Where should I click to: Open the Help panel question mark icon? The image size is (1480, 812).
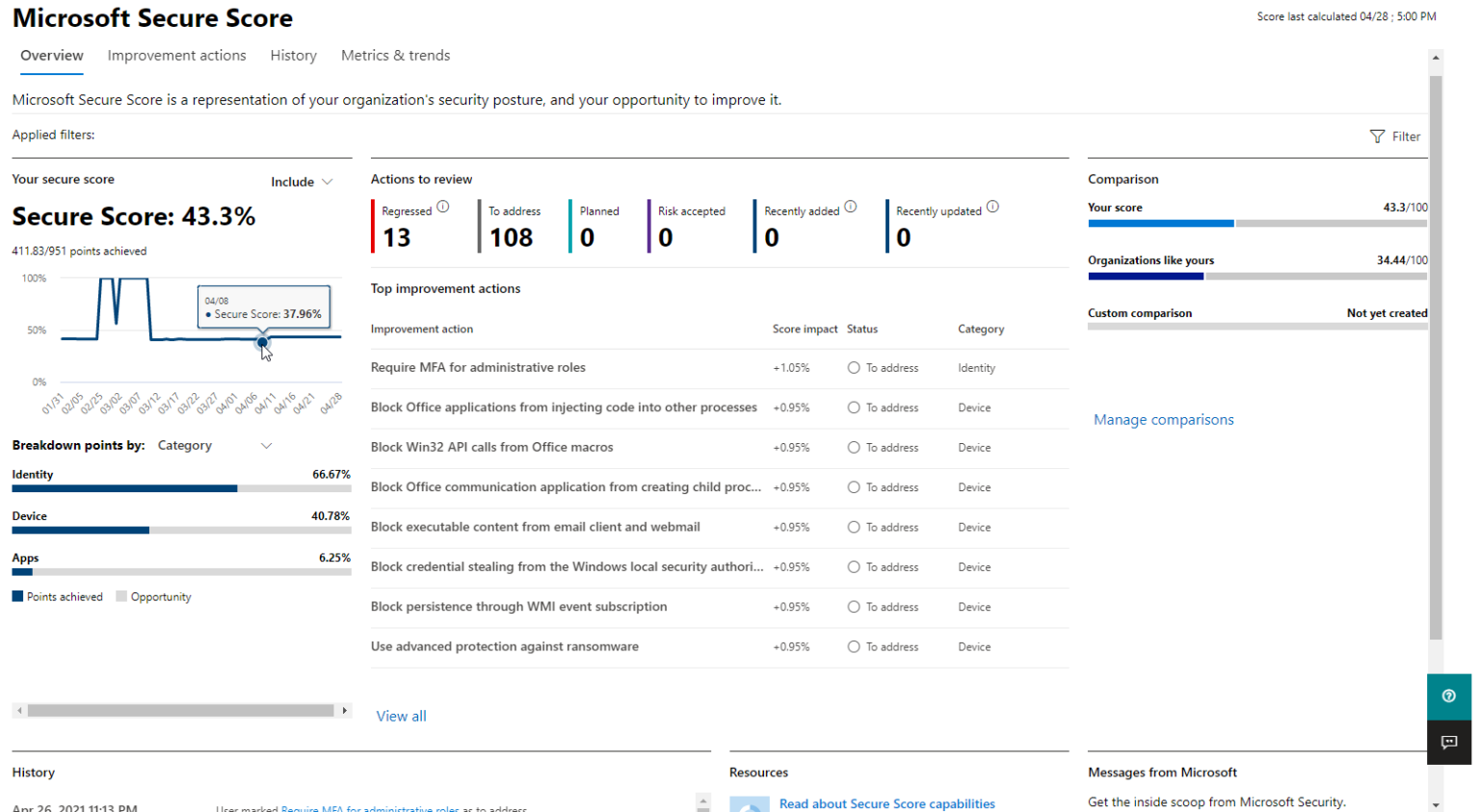[x=1449, y=695]
